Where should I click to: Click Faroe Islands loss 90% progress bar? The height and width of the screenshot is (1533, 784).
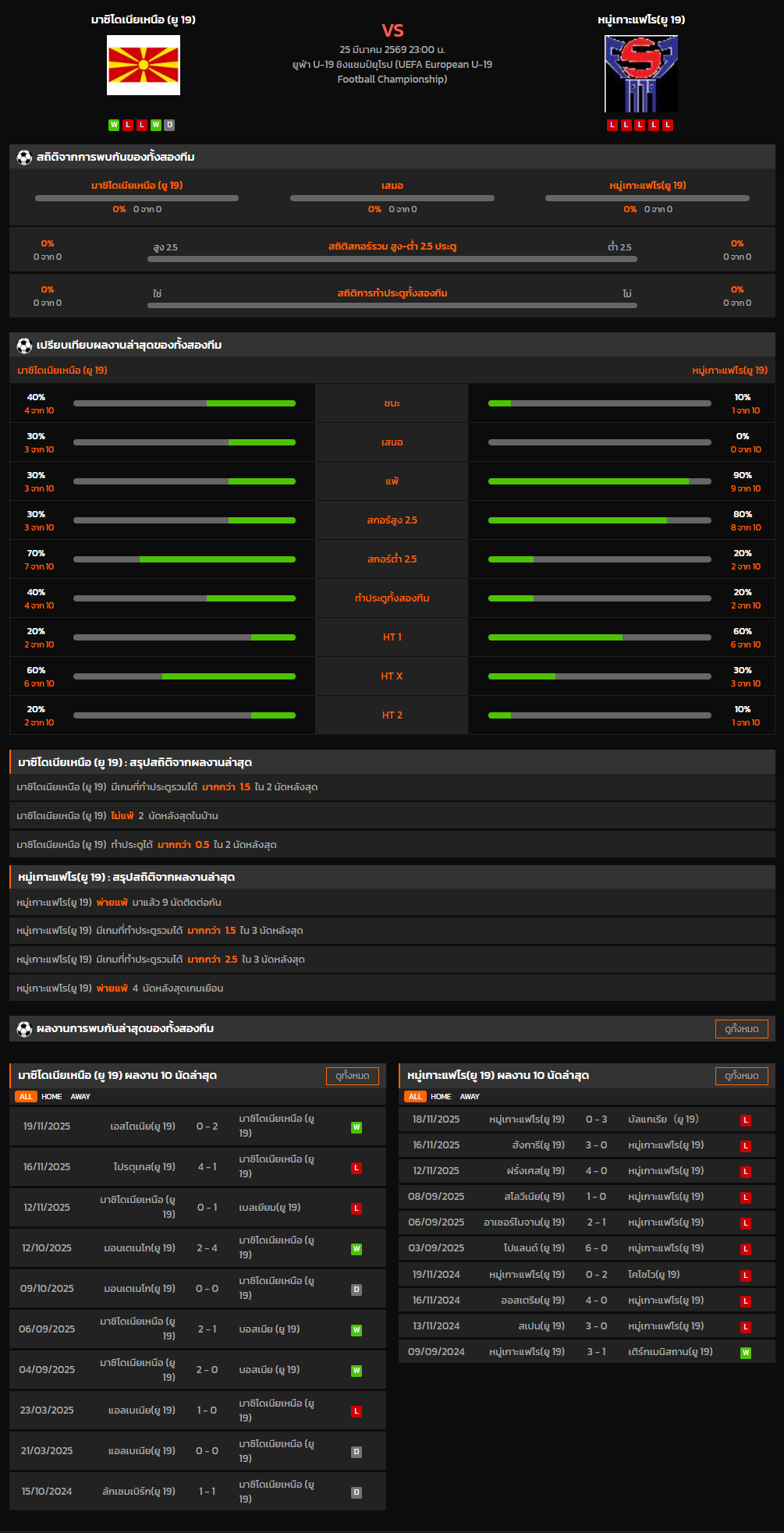point(599,481)
